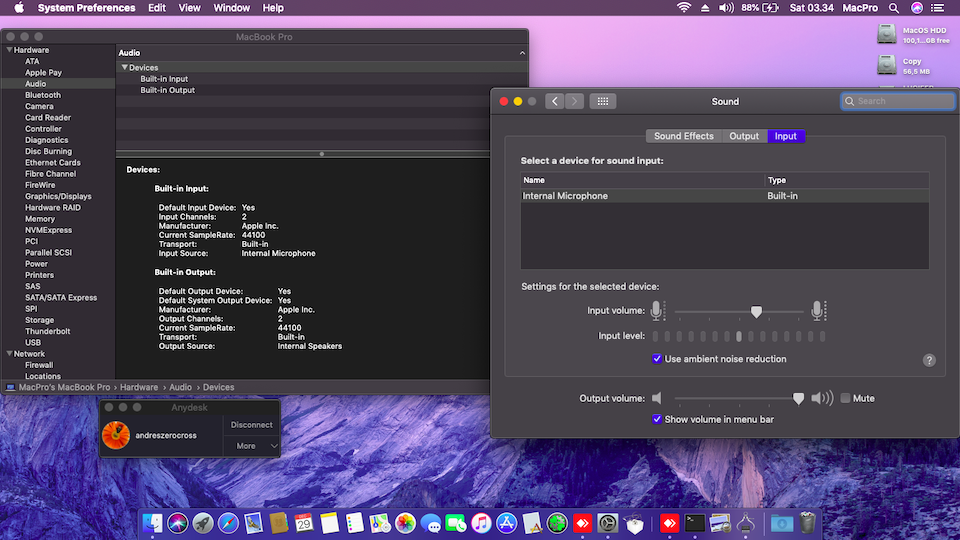Open Apple menu
This screenshot has width=960, height=540.
(x=19, y=8)
